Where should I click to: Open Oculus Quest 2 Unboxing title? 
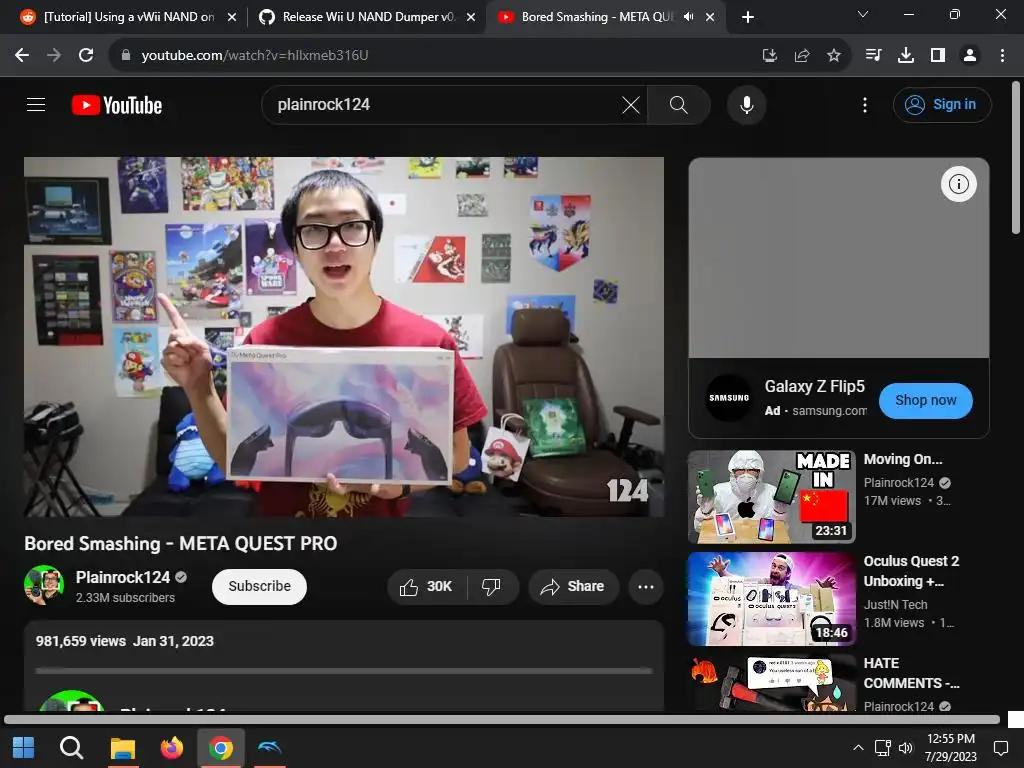pos(911,571)
